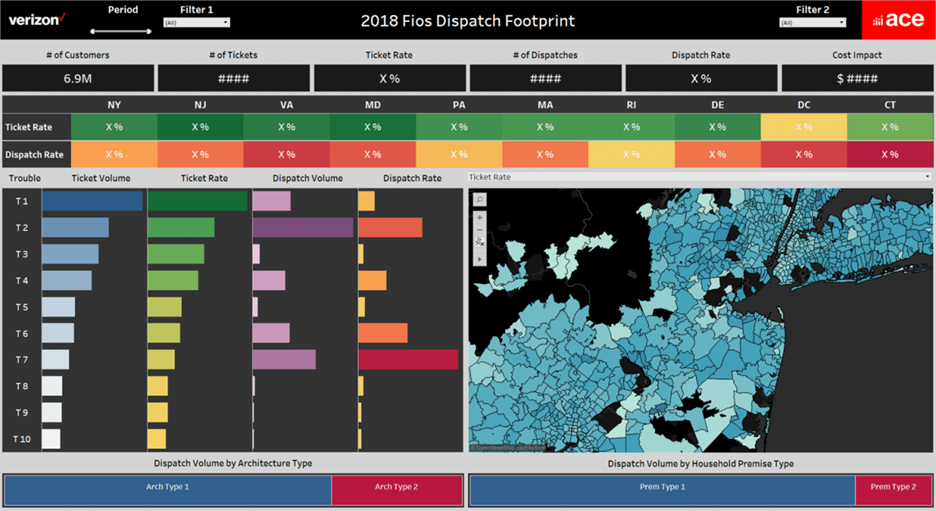Viewport: 936px width, 511px height.
Task: Open the Ticket Rate map measure selector
Action: (x=699, y=177)
